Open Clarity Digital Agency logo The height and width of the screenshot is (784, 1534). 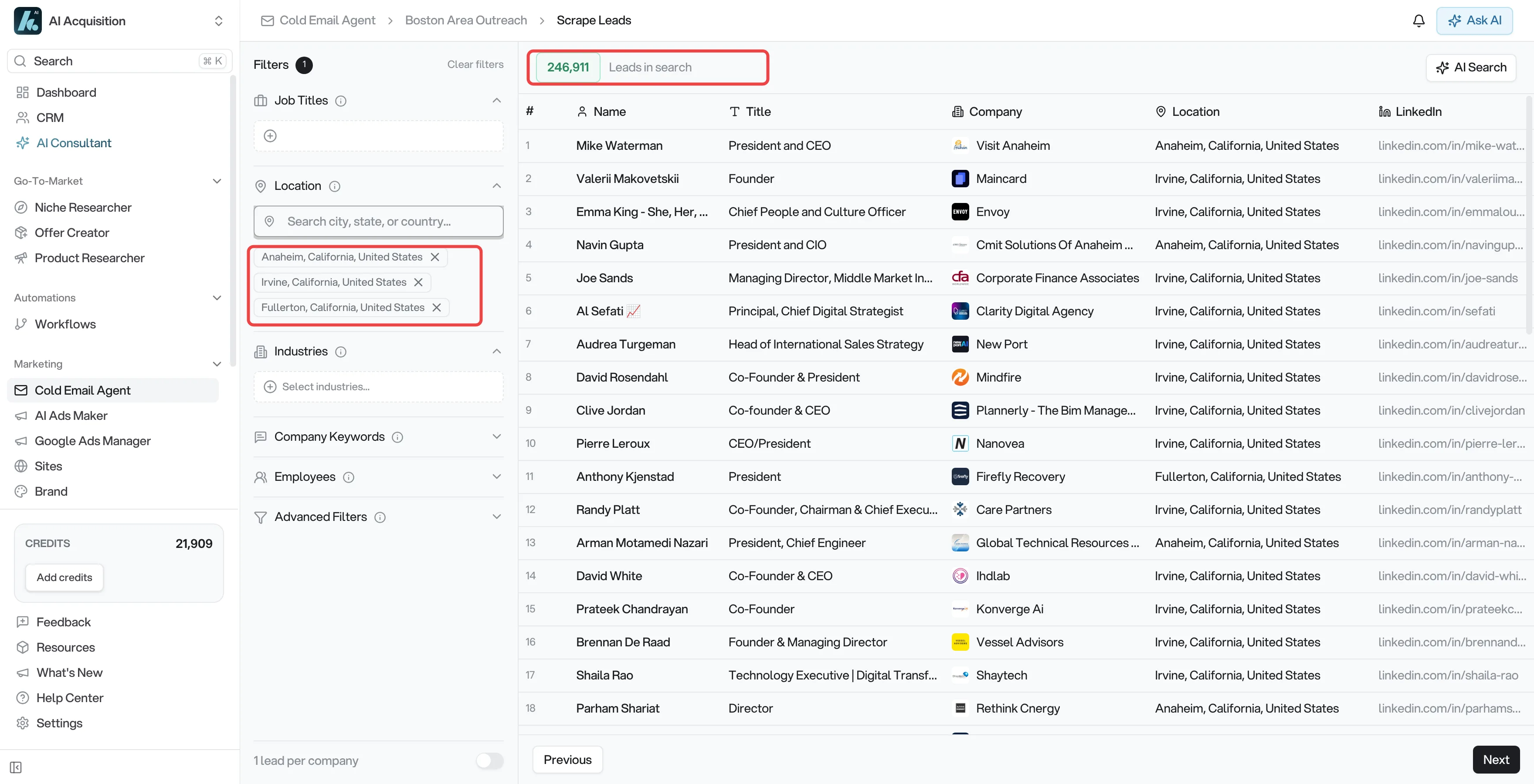click(x=960, y=311)
